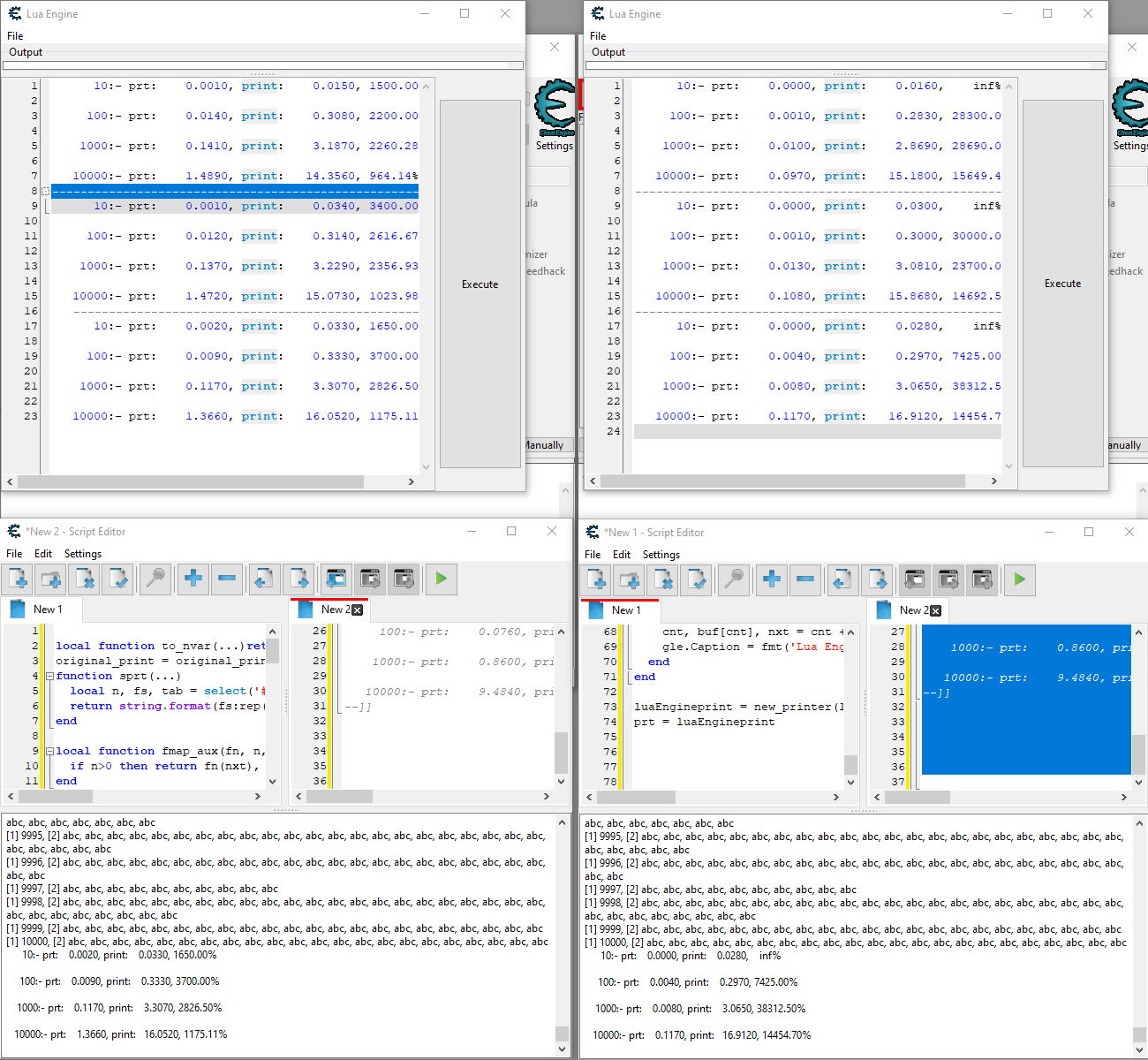Click folder-with-plus open icon in New 2 Script Editor
The image size is (1148, 1060).
52,579
